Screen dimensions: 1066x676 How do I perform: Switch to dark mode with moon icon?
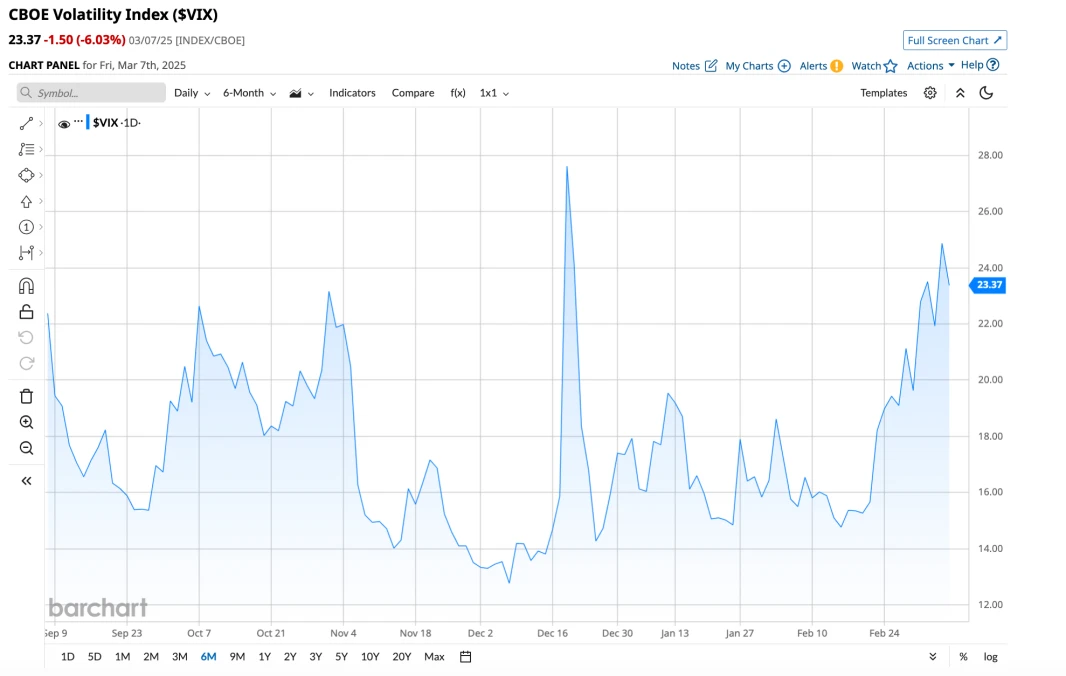(986, 93)
